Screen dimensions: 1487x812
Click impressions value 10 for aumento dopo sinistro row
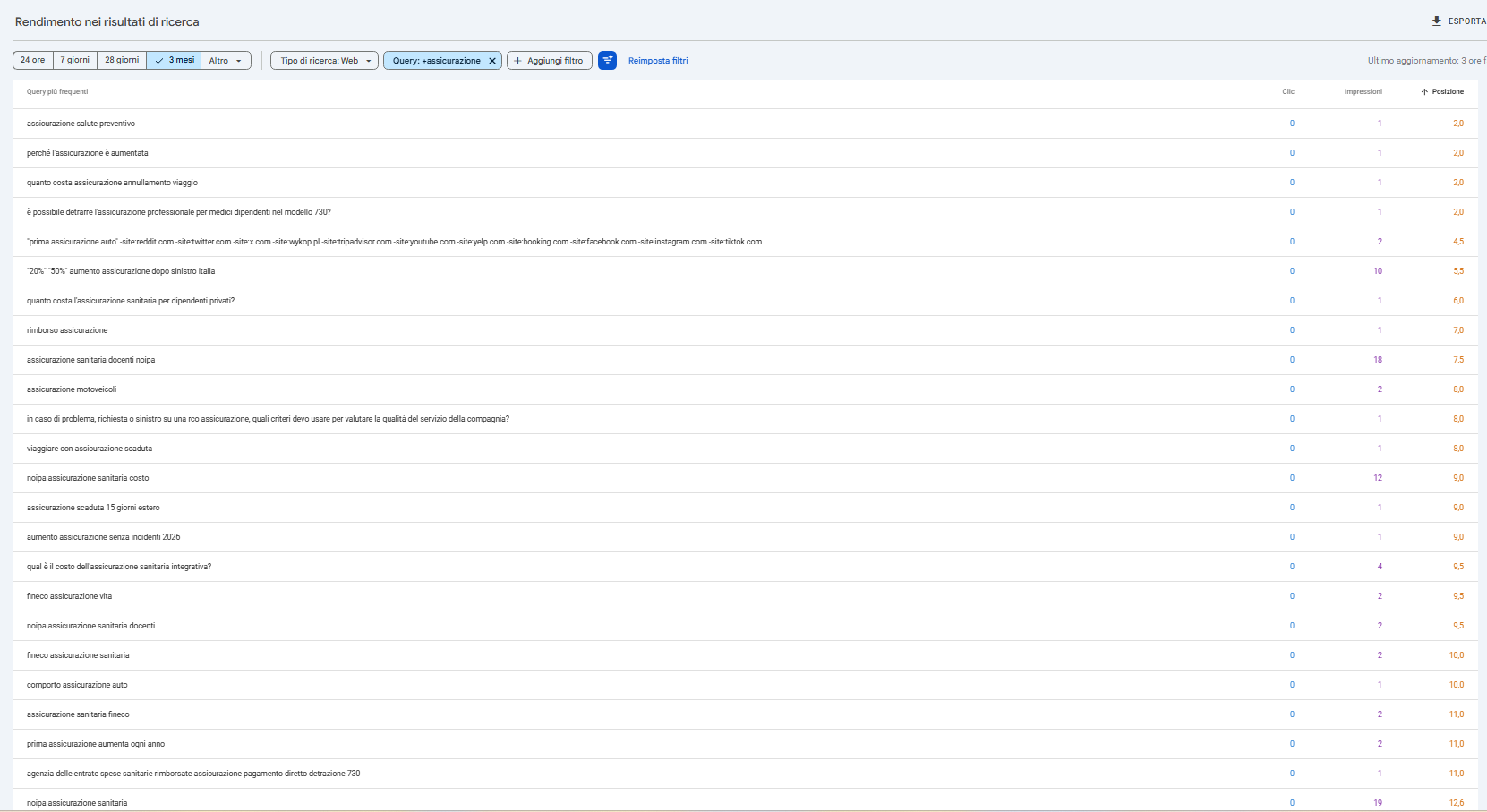click(x=1378, y=271)
